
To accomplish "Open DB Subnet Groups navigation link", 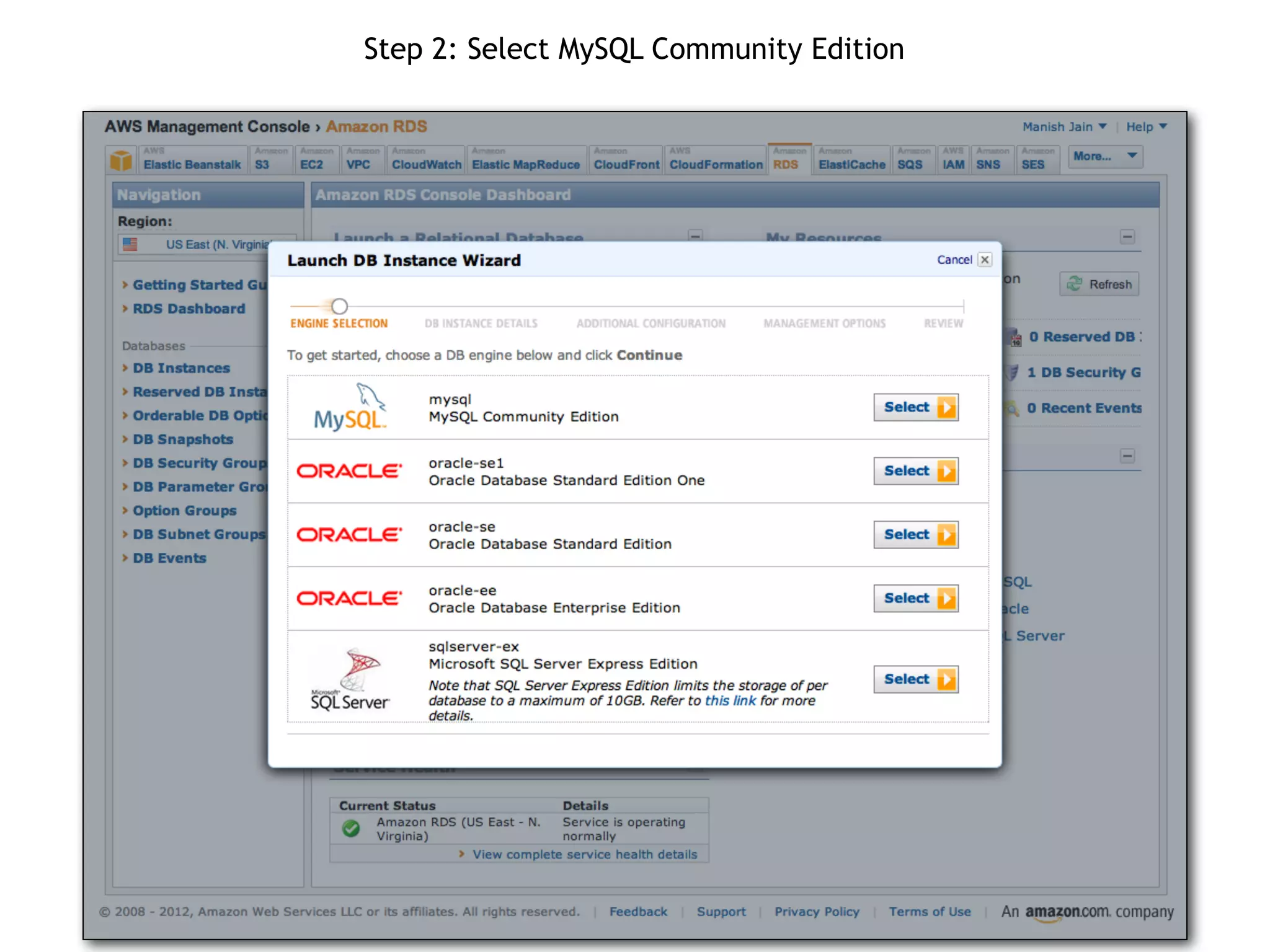I will 199,534.
